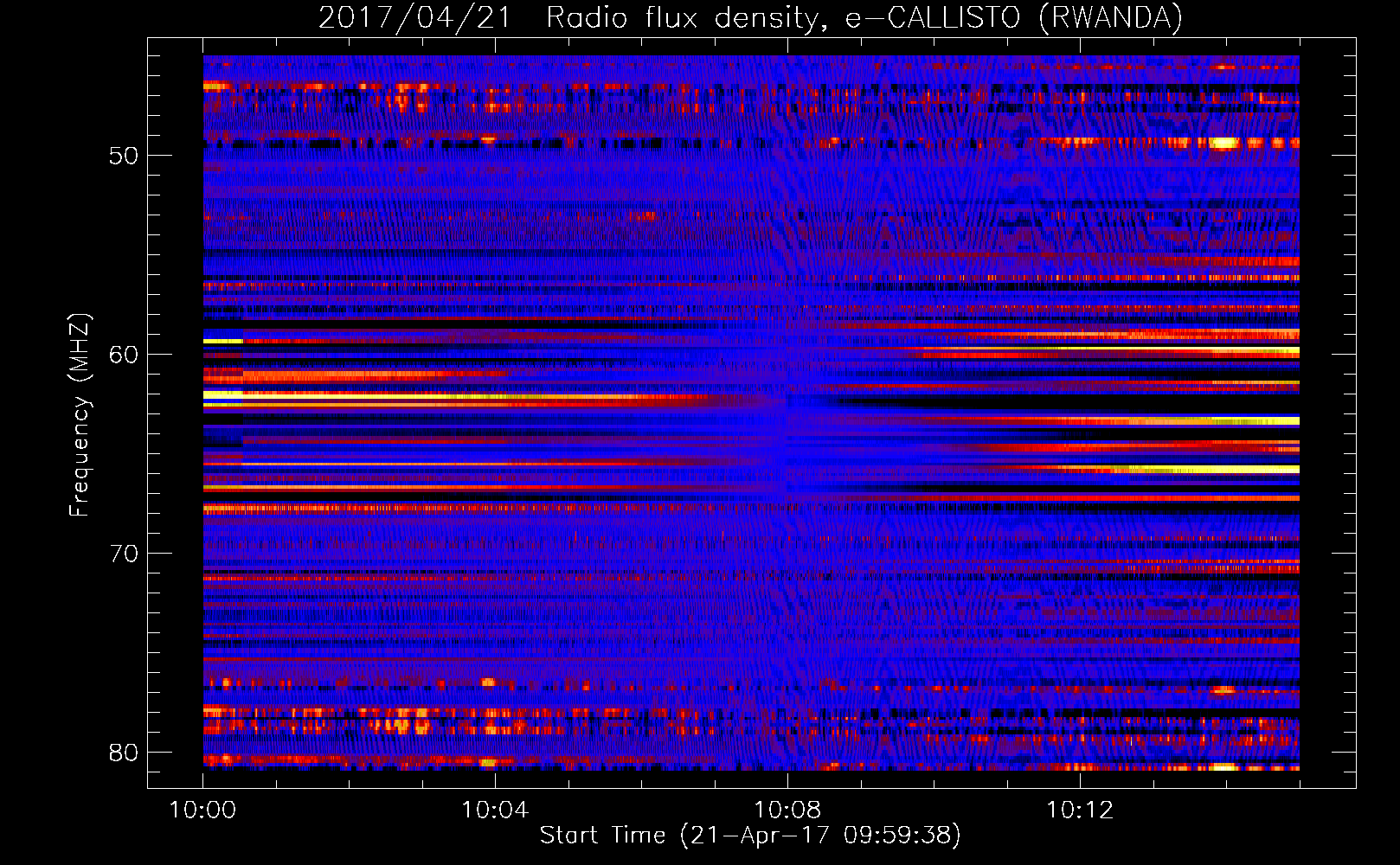
Task: Click the '80' frequency tick label
Action: click(124, 753)
